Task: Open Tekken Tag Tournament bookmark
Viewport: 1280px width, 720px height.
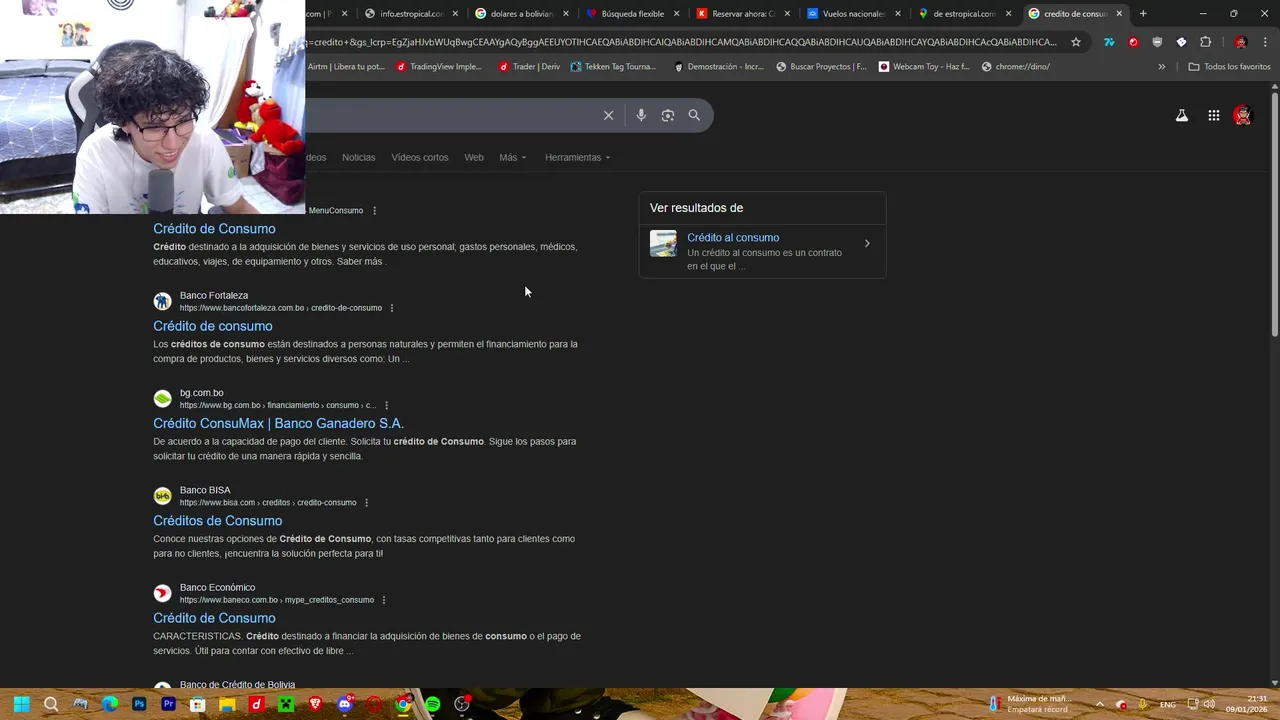Action: [x=613, y=67]
